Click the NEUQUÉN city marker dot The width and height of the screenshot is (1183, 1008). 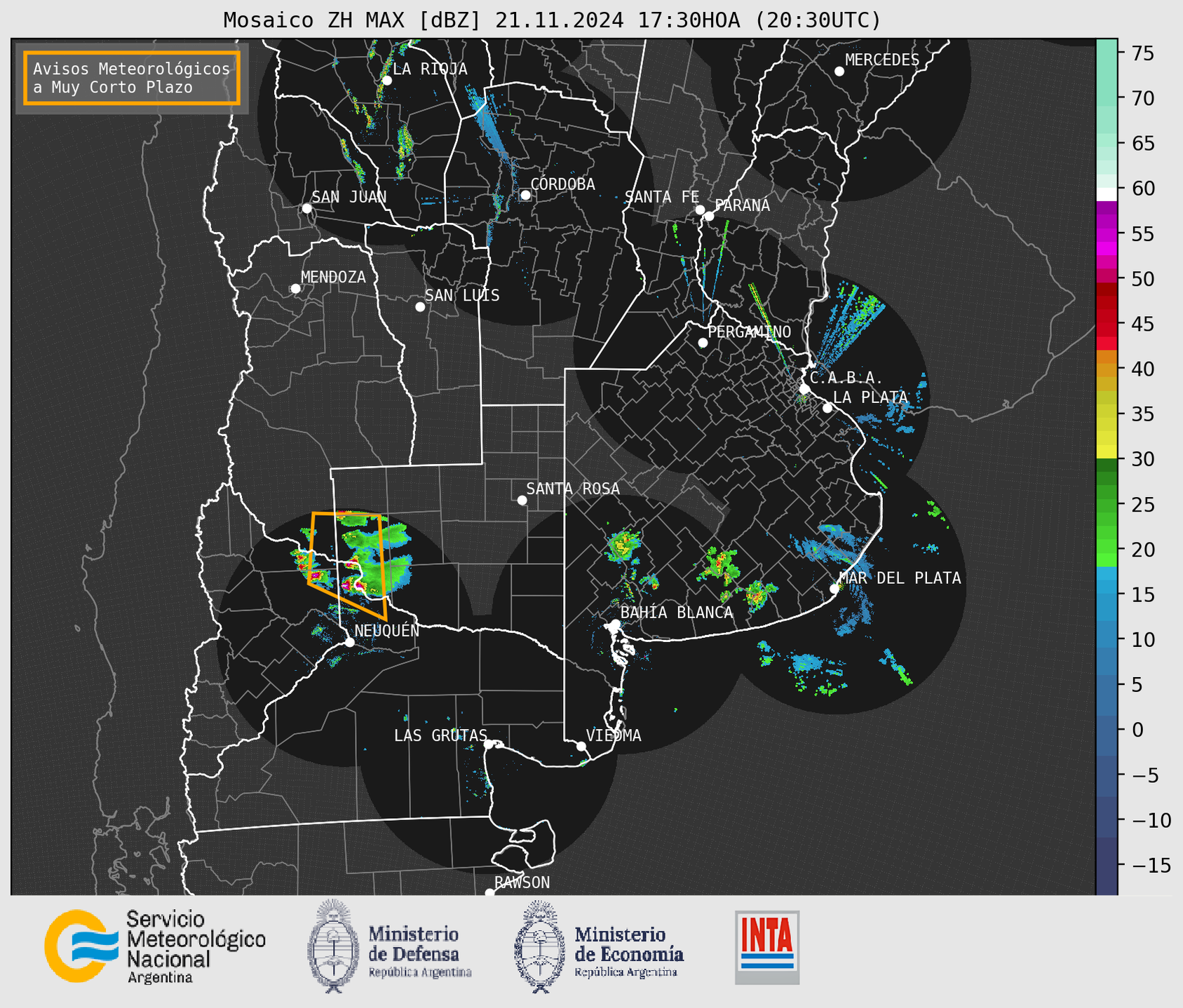tap(349, 642)
